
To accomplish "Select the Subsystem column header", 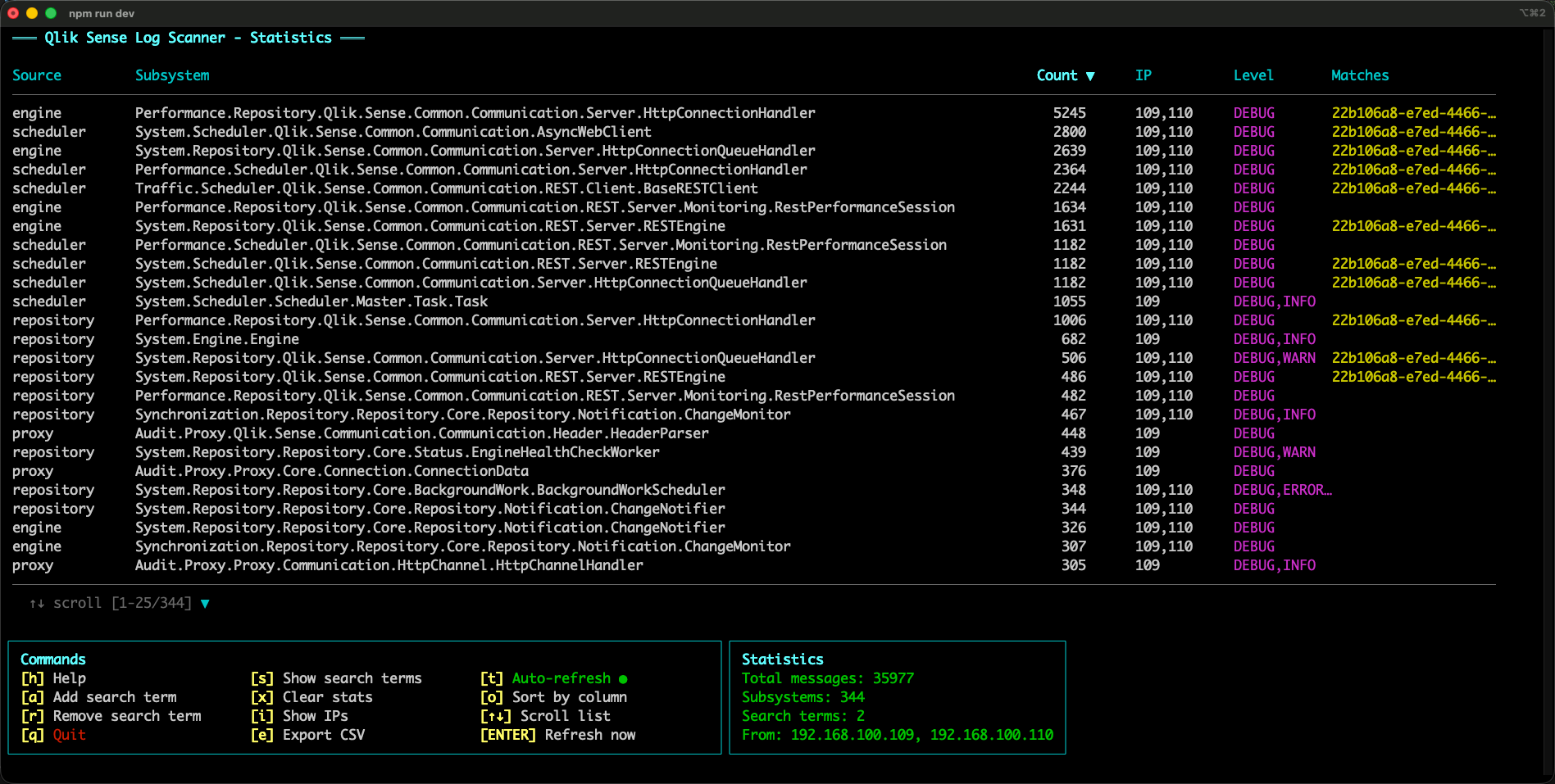I will click(172, 75).
